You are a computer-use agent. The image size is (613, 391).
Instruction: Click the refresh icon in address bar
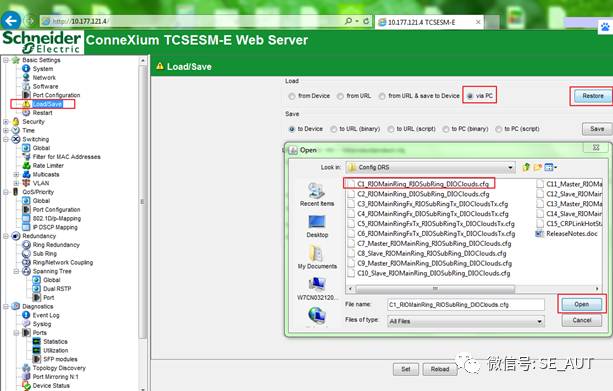tap(366, 21)
